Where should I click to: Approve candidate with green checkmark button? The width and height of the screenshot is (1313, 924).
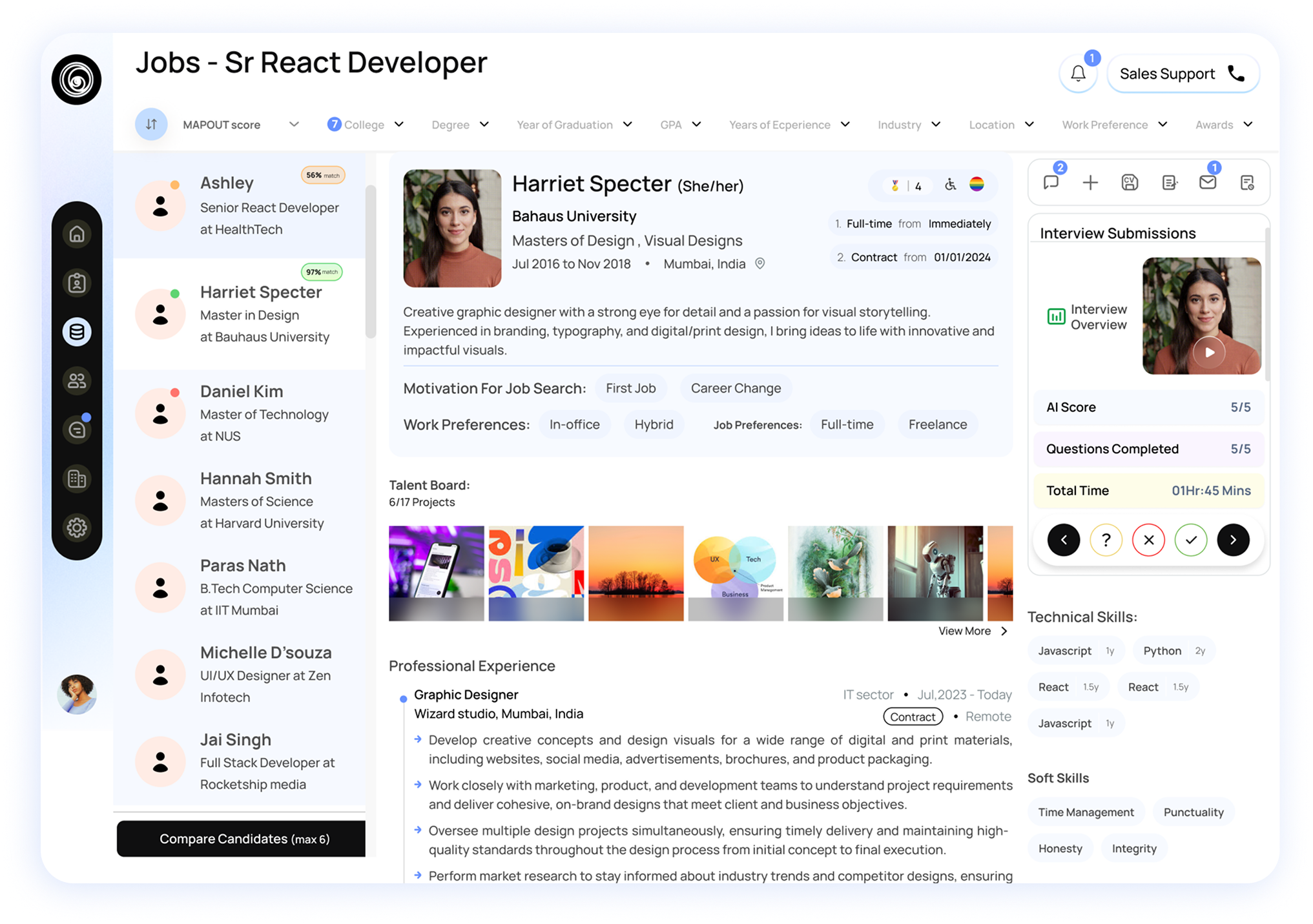point(1190,540)
